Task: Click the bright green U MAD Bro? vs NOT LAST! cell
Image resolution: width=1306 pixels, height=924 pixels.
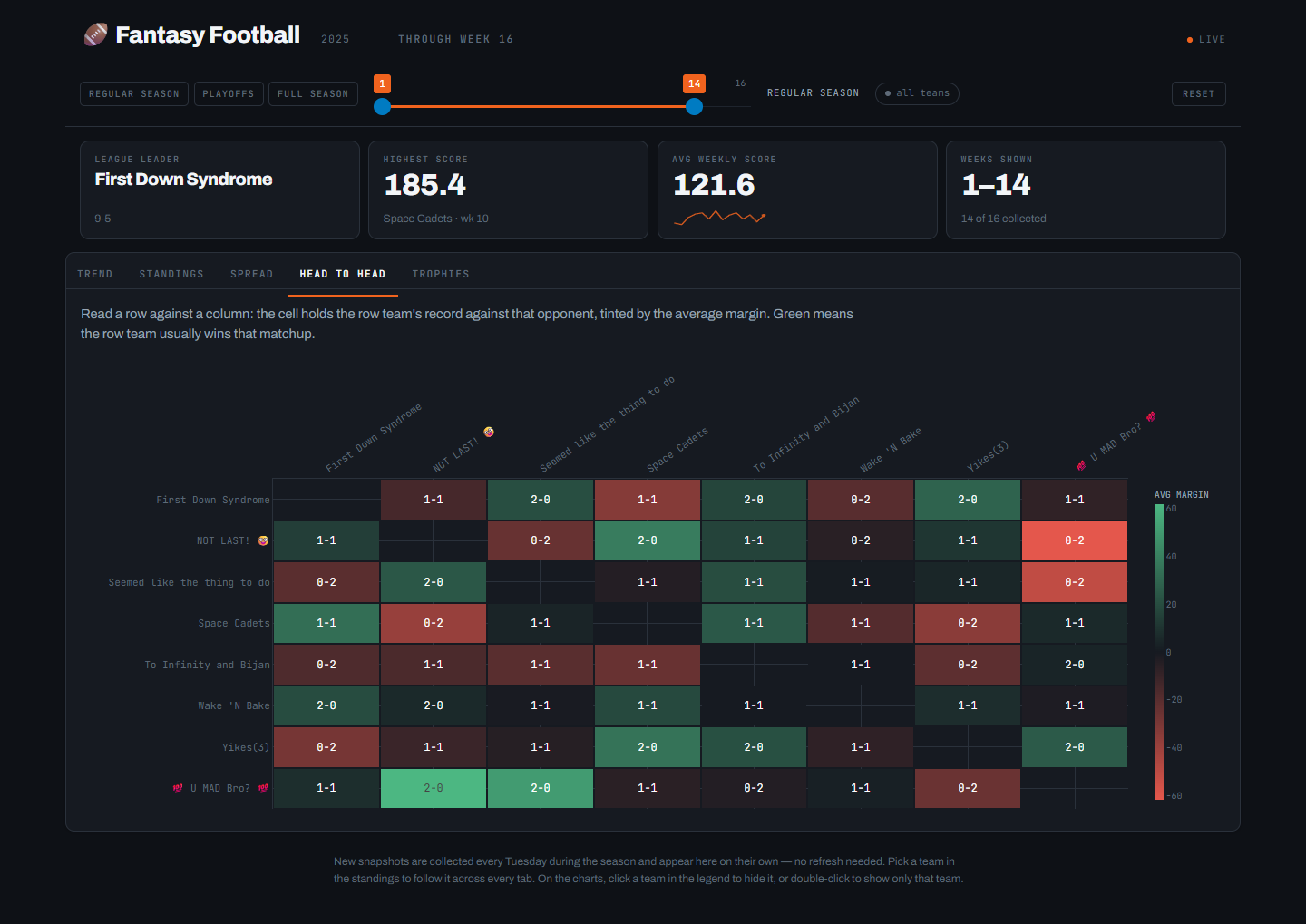Action: 434,788
